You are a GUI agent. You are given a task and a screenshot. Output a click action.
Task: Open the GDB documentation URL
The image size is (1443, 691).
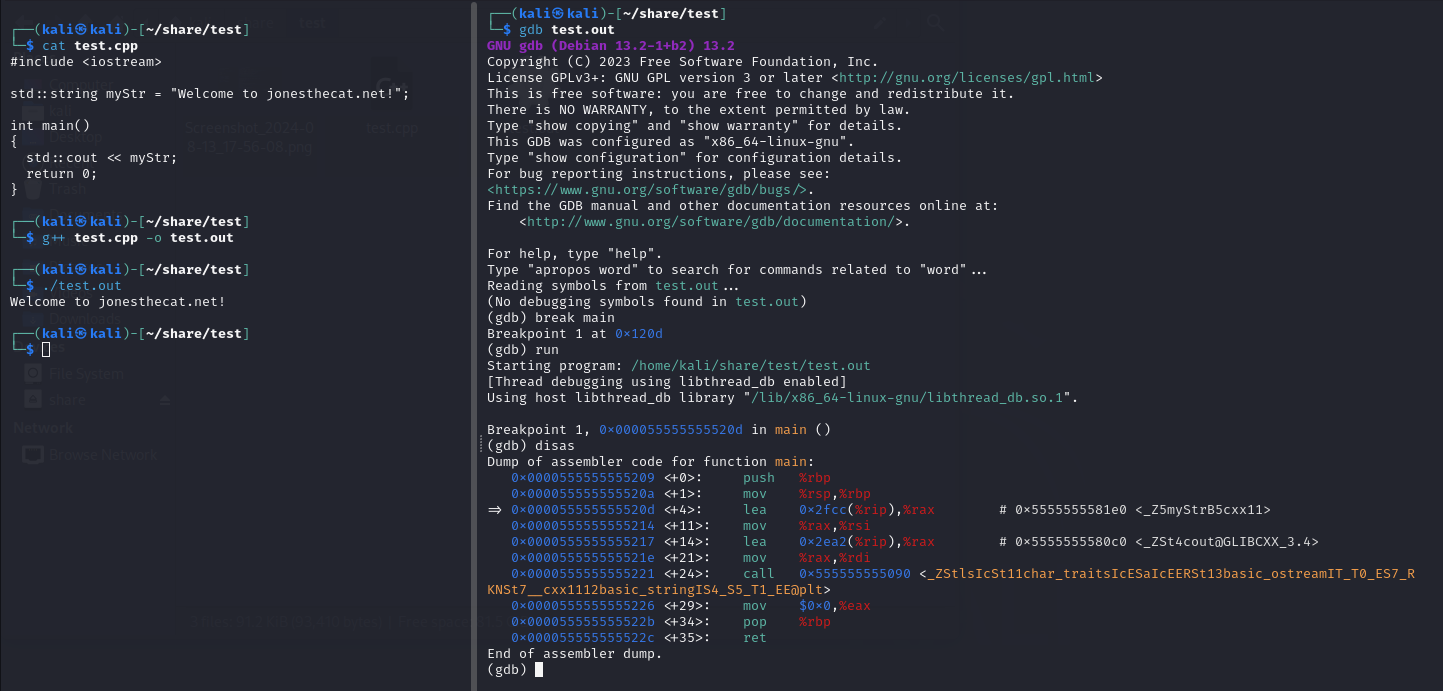pyautogui.click(x=709, y=222)
